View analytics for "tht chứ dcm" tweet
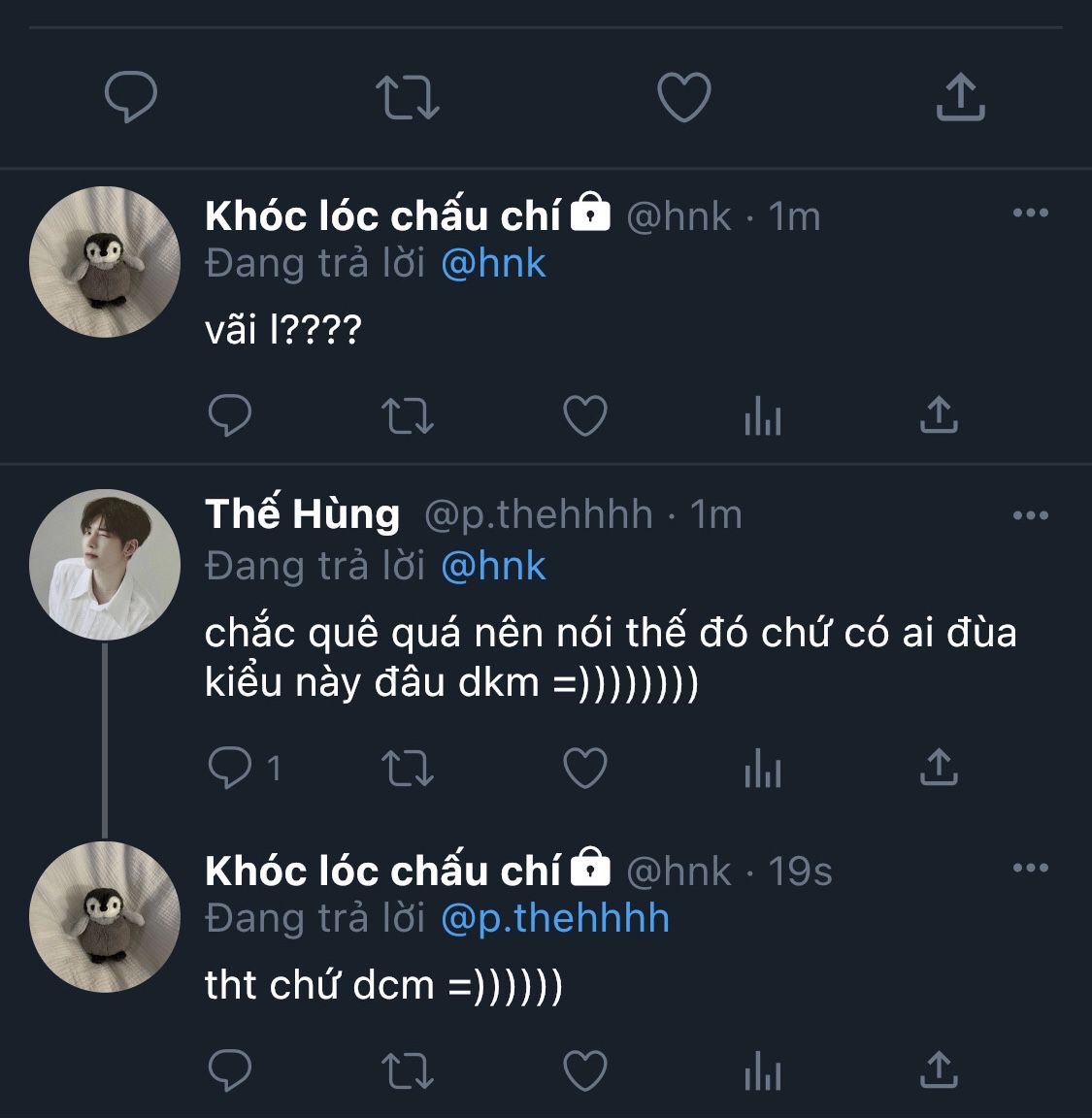This screenshot has height=1118, width=1092. (763, 1073)
